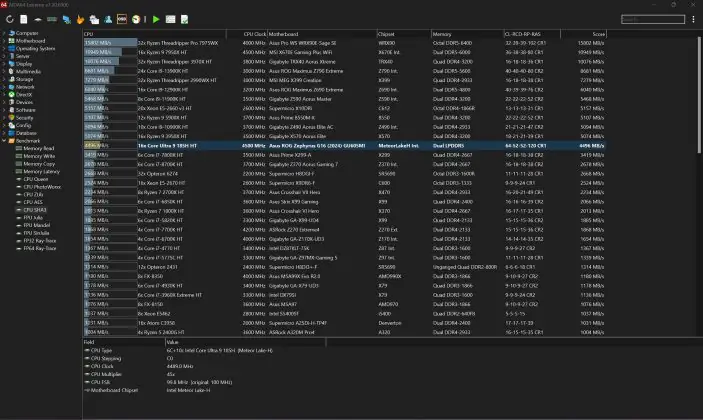This screenshot has width=703, height=420.
Task: Open the FP32 Ray-Trace benchmark
Action: (39, 241)
